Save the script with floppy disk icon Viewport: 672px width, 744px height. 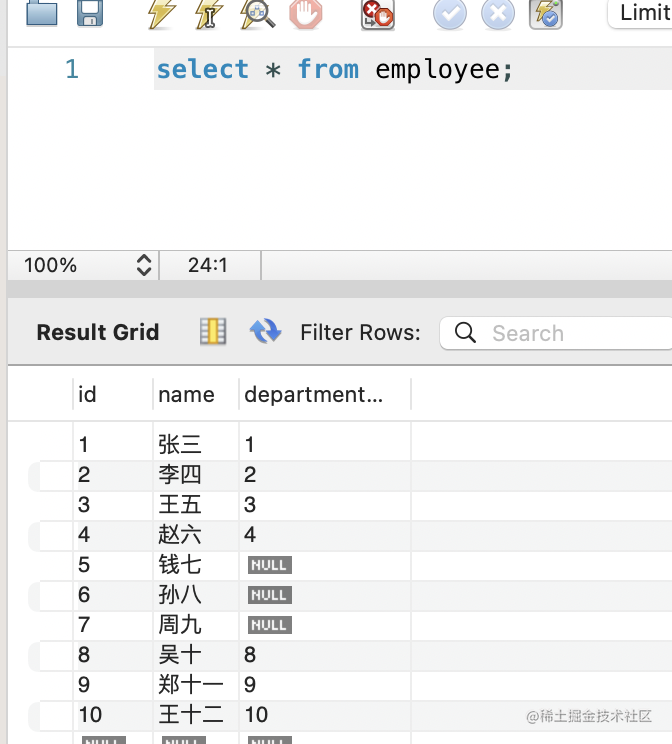point(90,13)
